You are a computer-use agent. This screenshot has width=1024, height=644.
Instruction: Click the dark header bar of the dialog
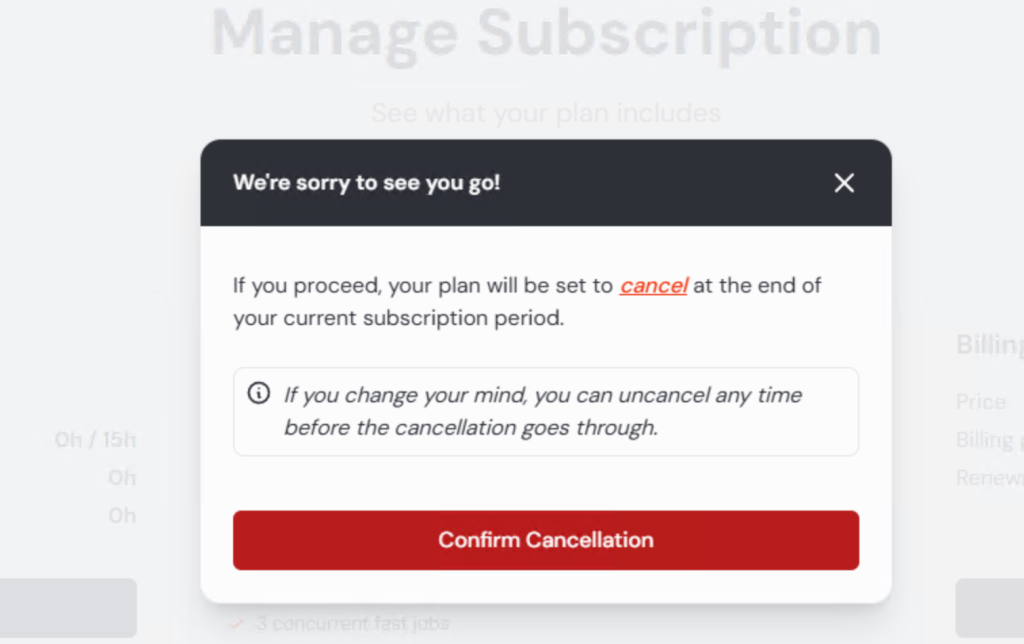coord(546,183)
